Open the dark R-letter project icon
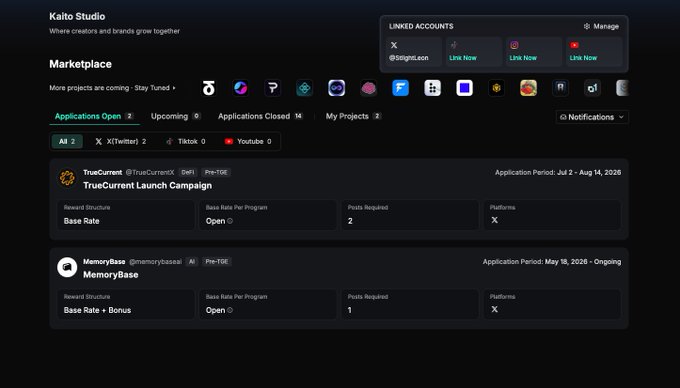 pos(560,88)
